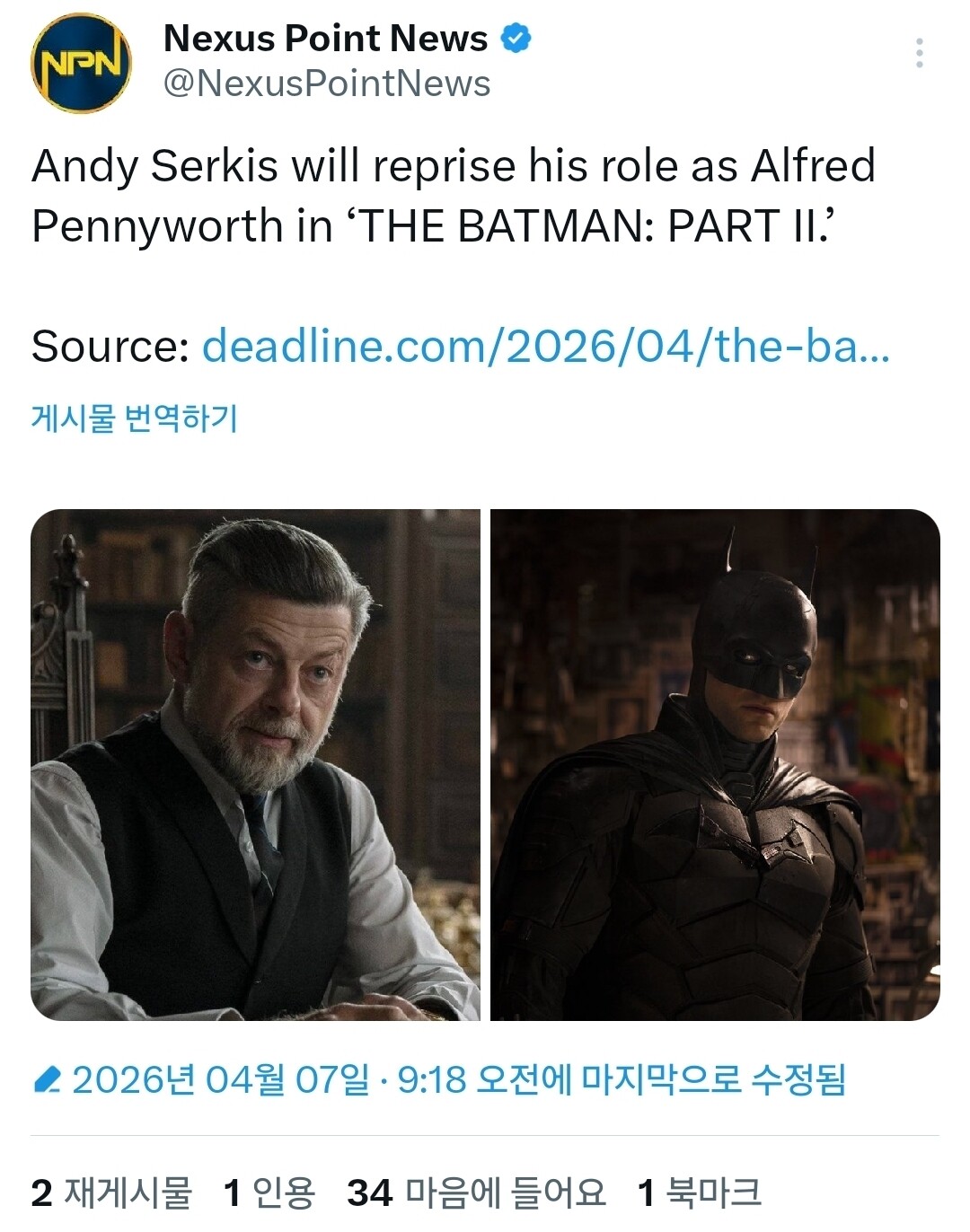The image size is (970, 1232).
Task: Click 게시물 번역하기 to translate post
Action: tap(135, 418)
